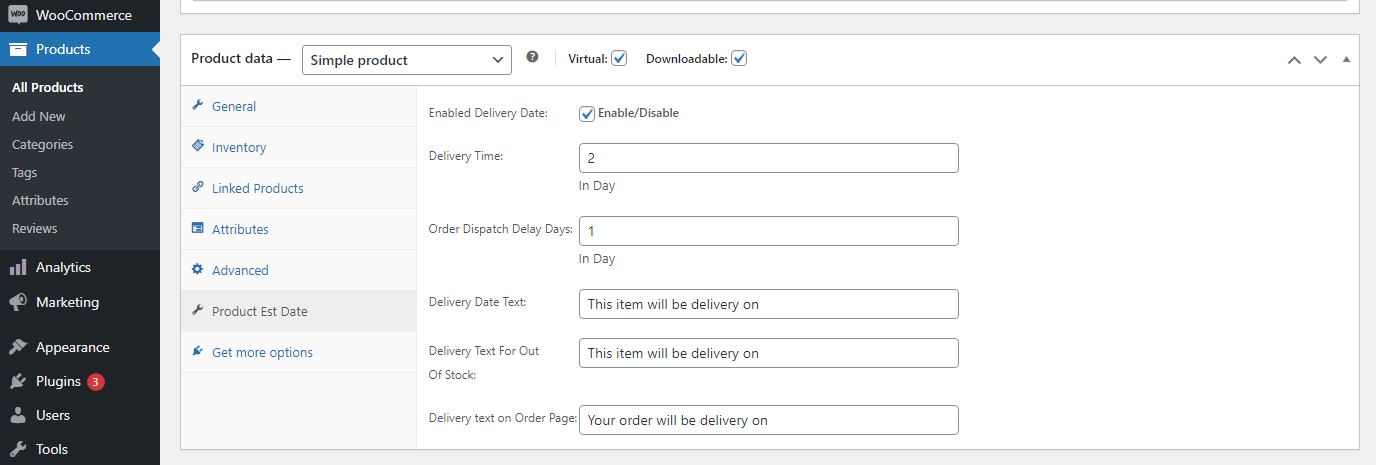Click the Delivery Time input field
The height and width of the screenshot is (465, 1376).
tap(768, 158)
